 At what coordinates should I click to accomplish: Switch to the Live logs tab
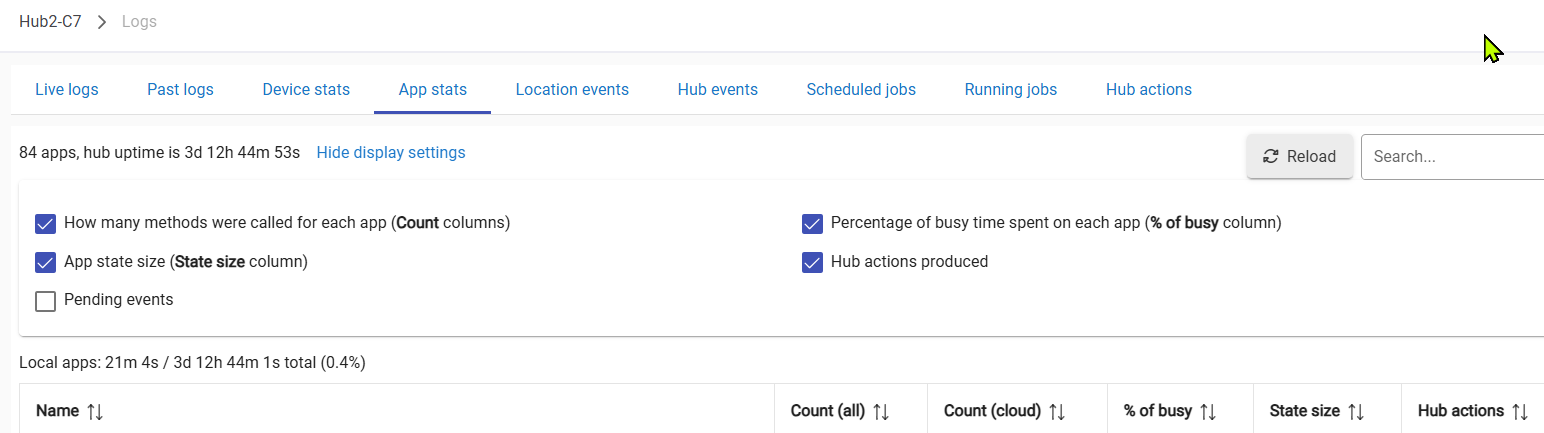click(x=67, y=90)
